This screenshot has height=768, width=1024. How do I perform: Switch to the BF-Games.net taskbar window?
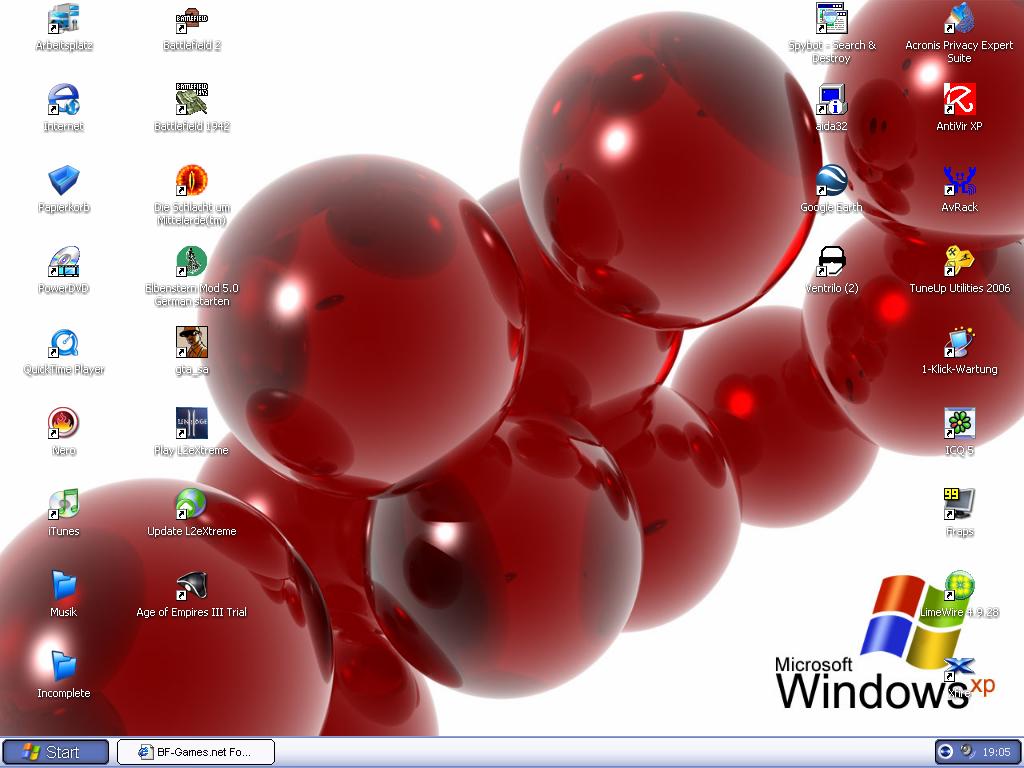[x=196, y=752]
